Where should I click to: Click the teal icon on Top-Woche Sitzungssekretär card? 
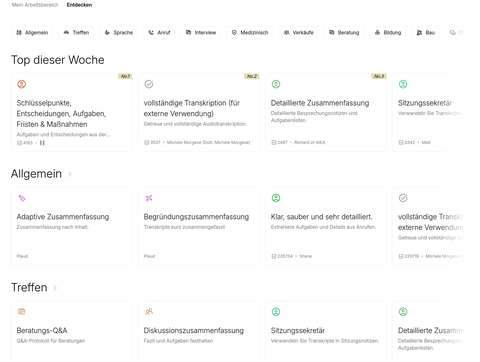point(403,84)
